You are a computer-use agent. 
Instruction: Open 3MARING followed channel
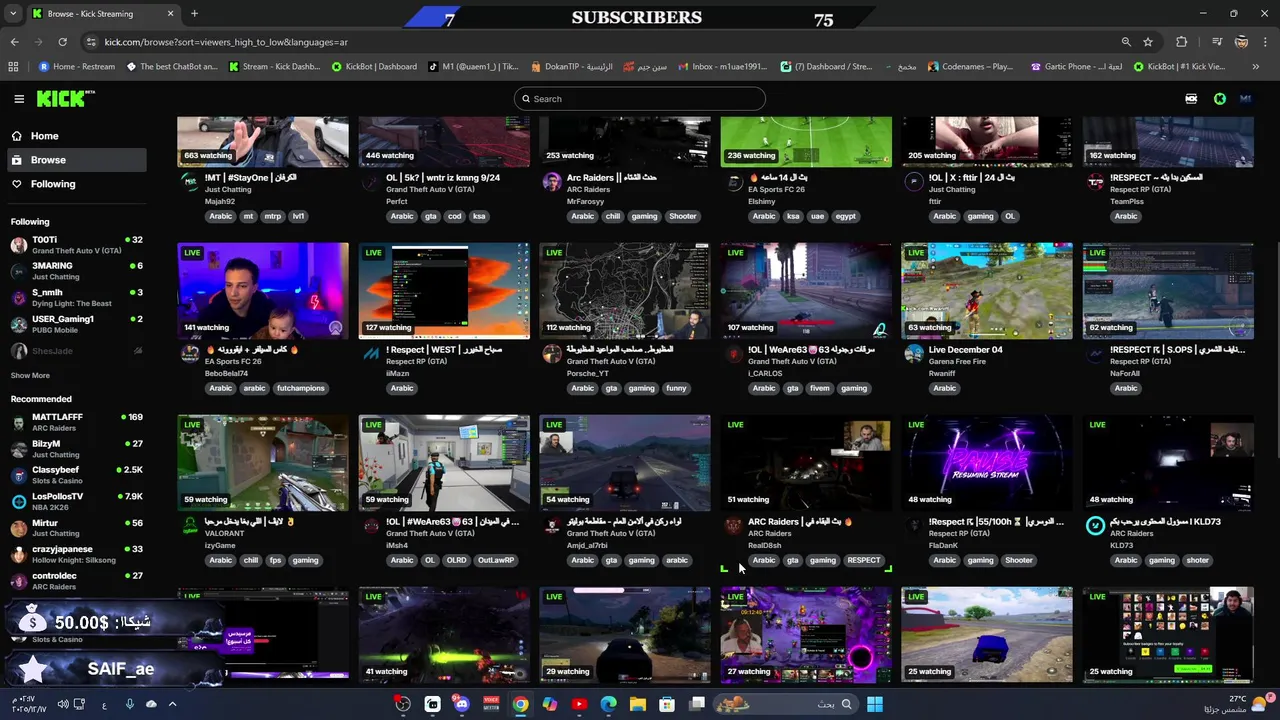77,271
